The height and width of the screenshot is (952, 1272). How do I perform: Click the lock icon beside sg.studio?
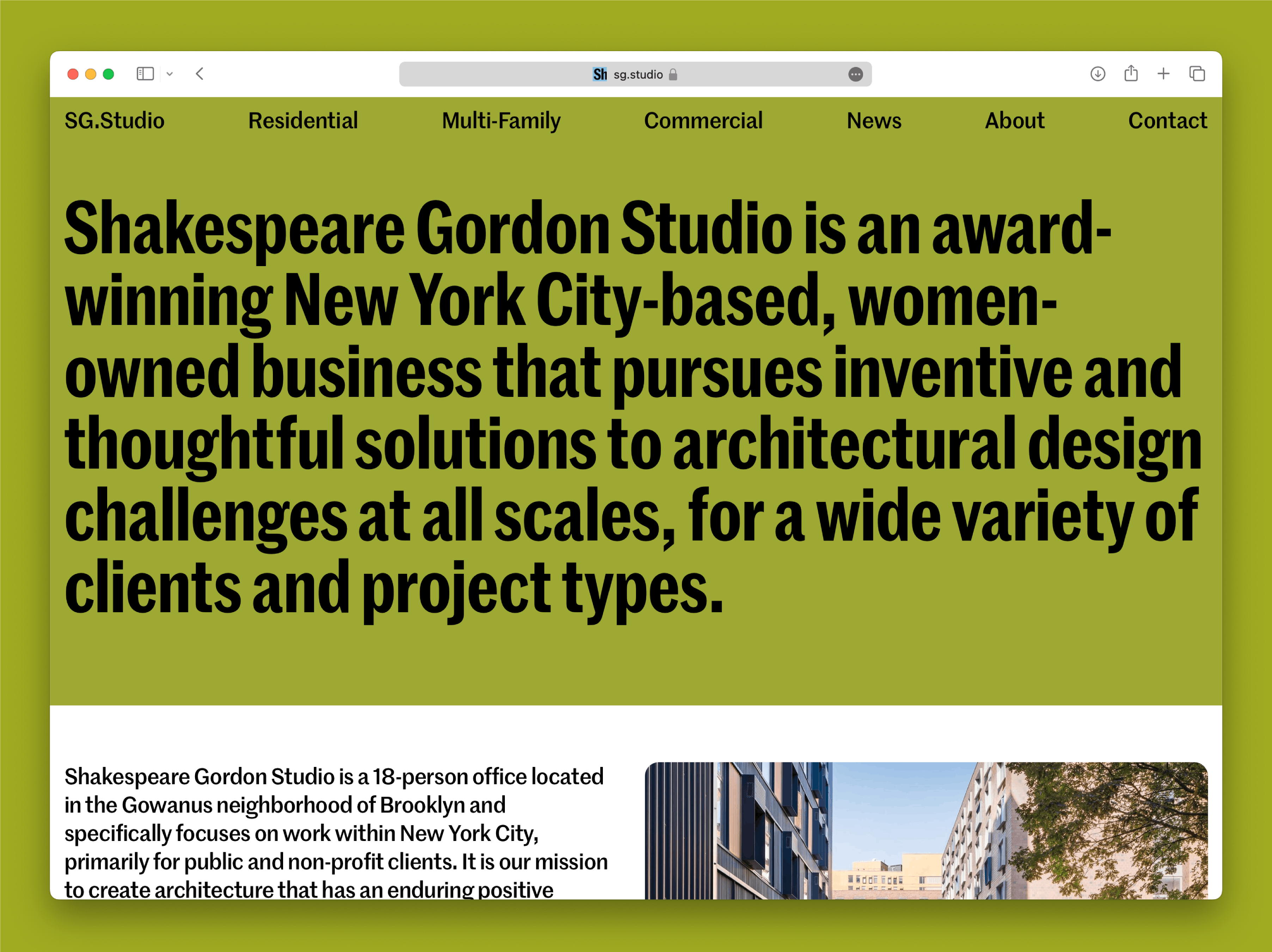[x=673, y=74]
